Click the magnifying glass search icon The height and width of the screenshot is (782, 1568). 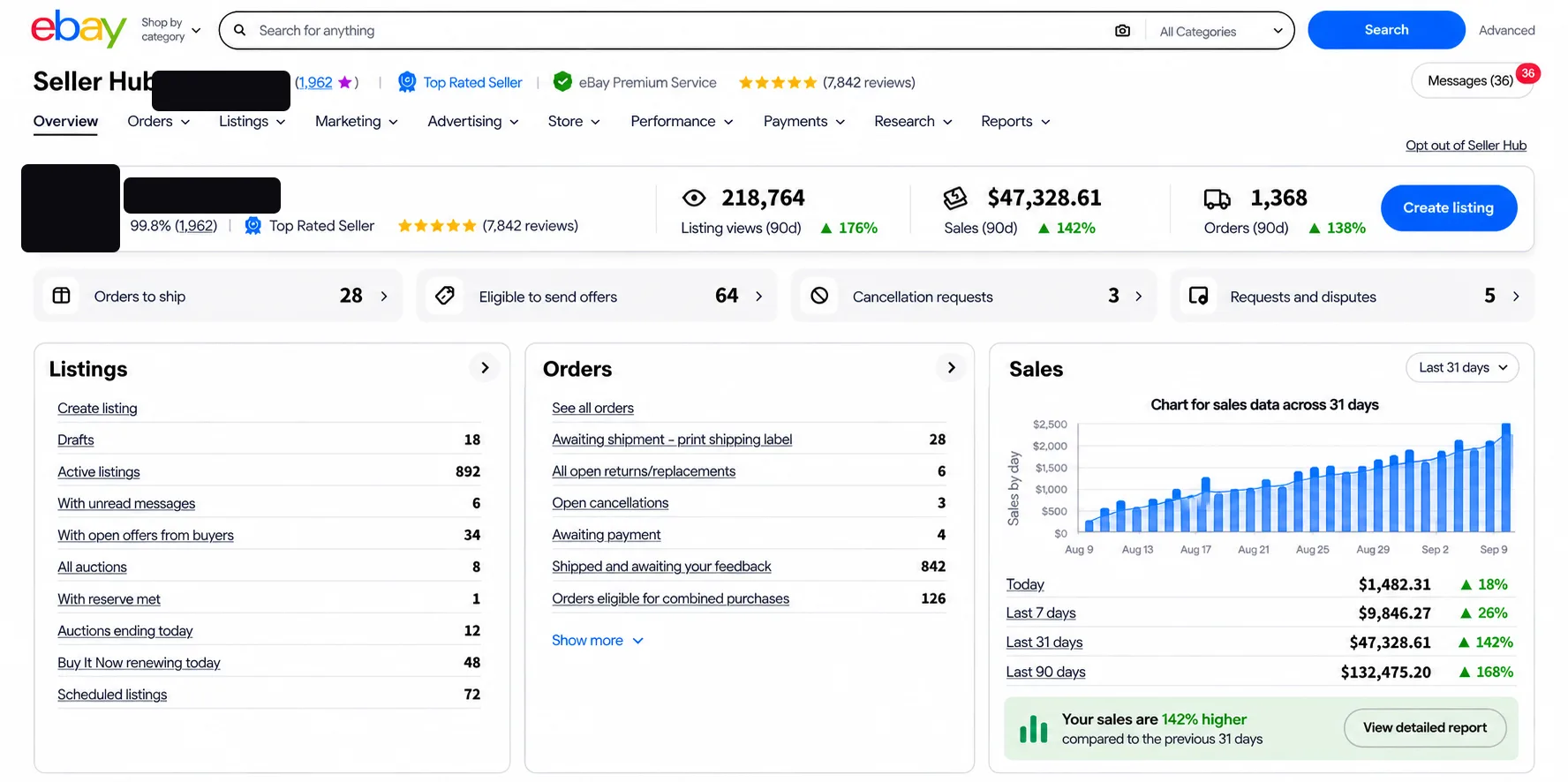(239, 31)
